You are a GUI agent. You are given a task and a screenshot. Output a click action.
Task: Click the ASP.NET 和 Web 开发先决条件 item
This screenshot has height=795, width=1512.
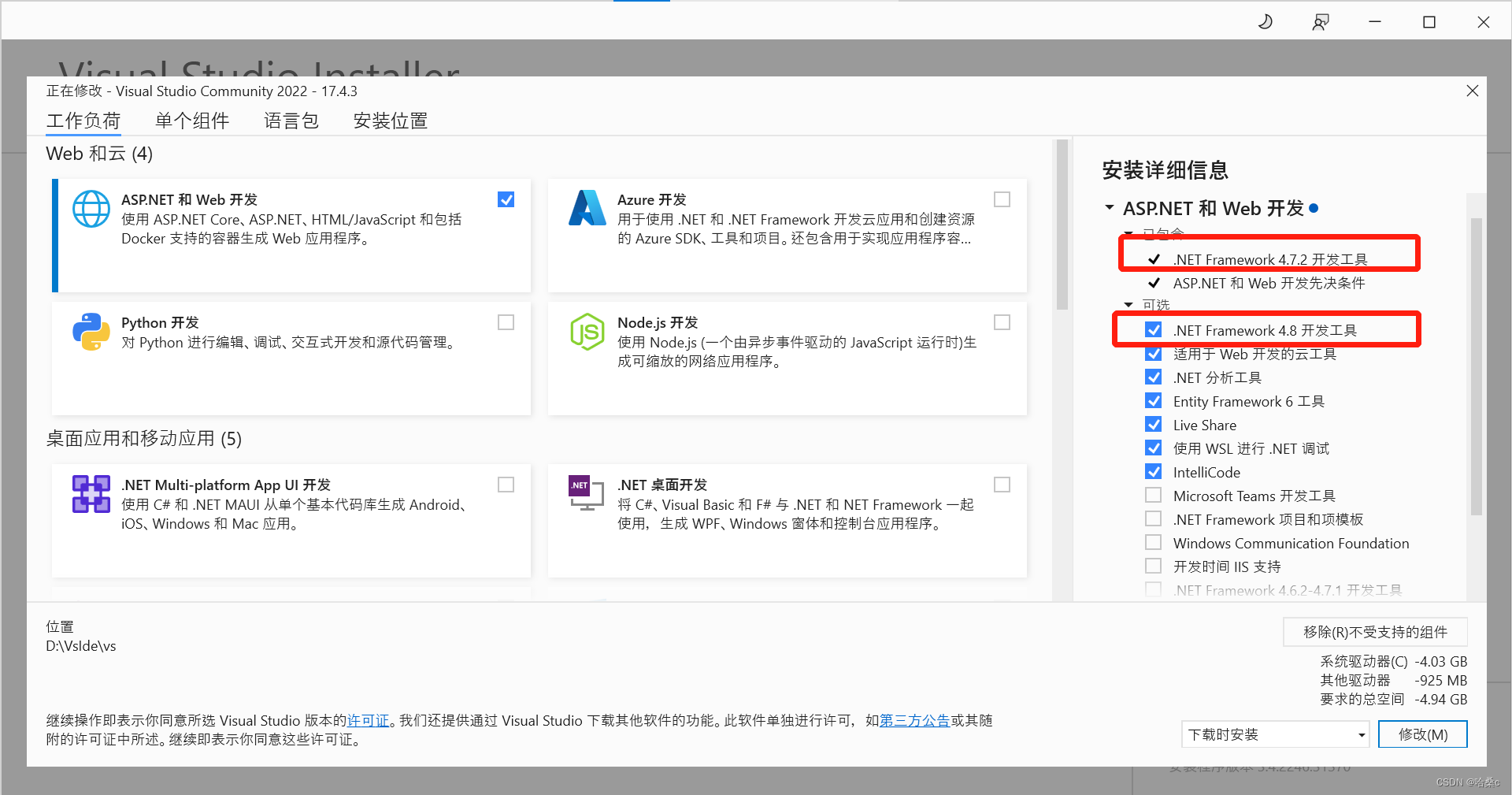click(1269, 283)
